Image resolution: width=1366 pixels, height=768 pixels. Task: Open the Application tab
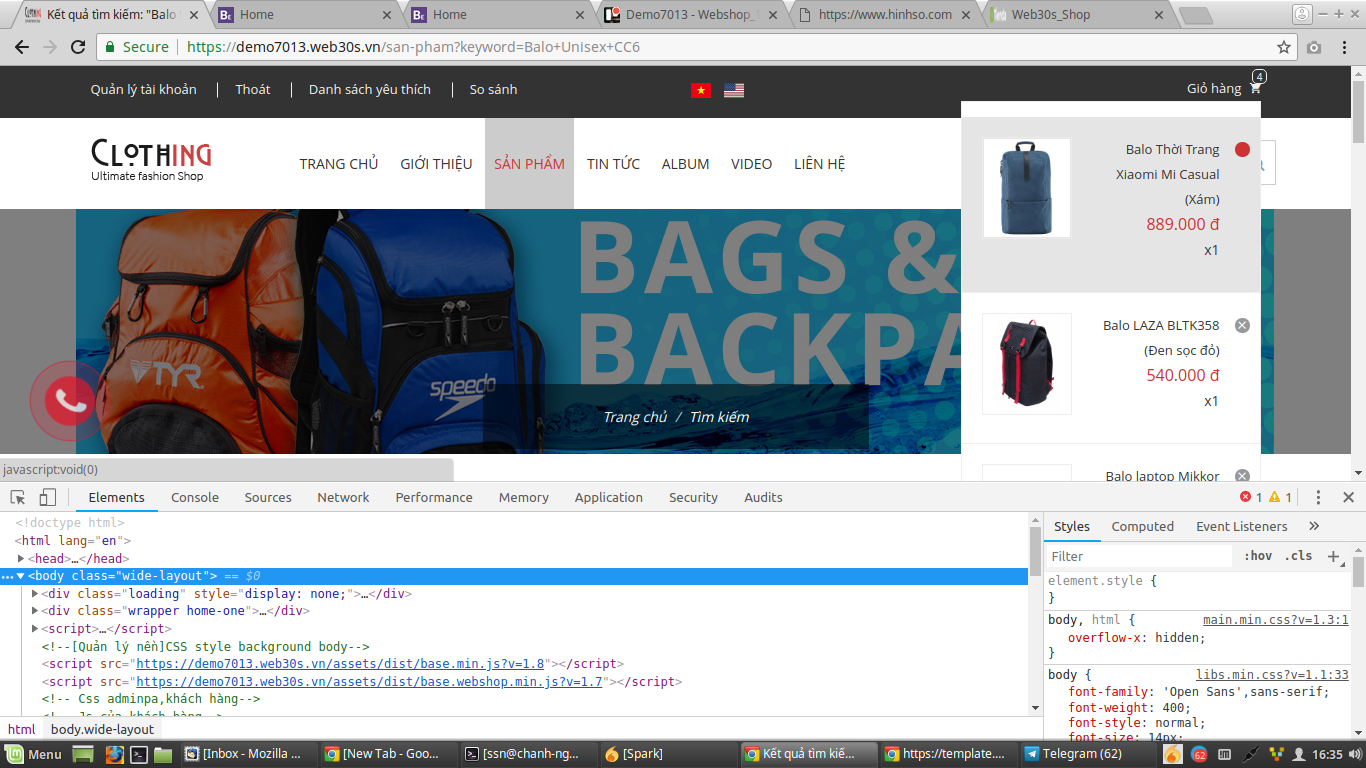(x=609, y=497)
